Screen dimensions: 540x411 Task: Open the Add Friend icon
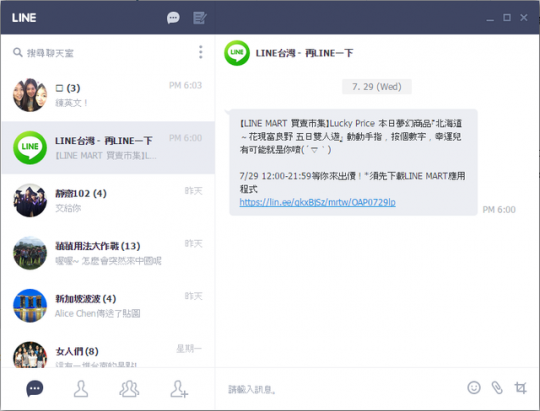179,389
